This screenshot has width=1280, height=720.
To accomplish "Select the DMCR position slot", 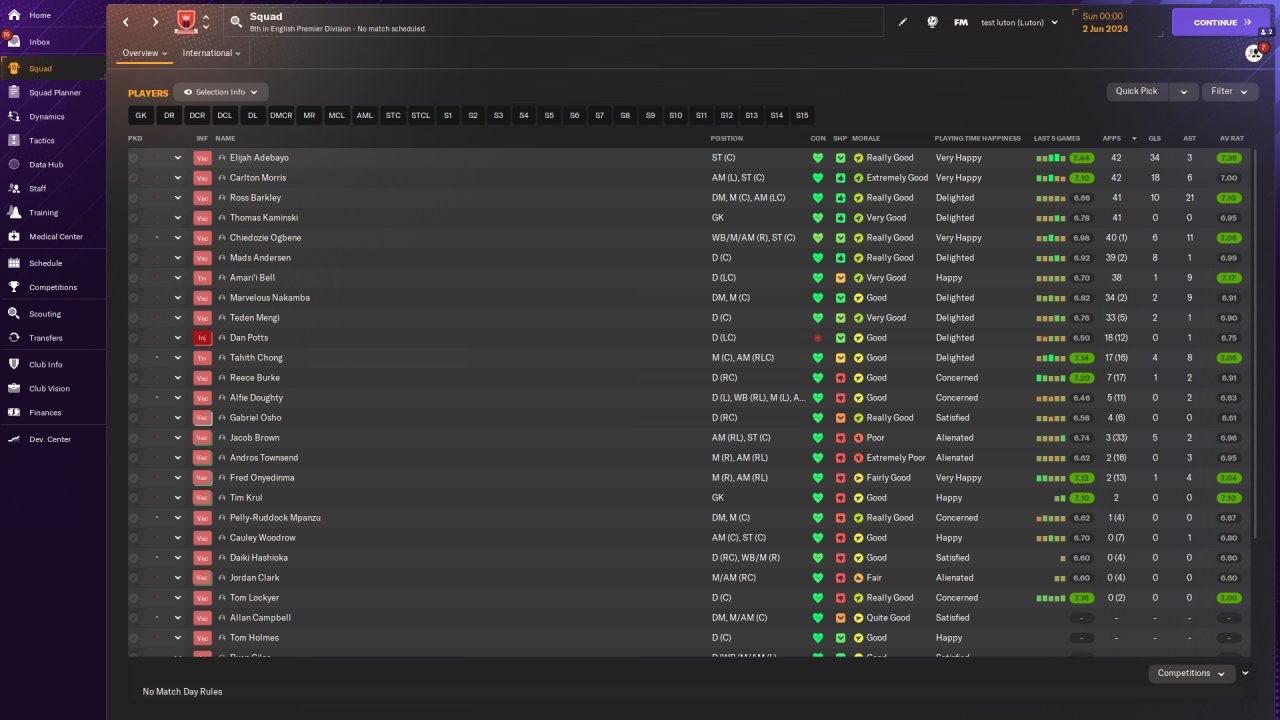I will (281, 115).
